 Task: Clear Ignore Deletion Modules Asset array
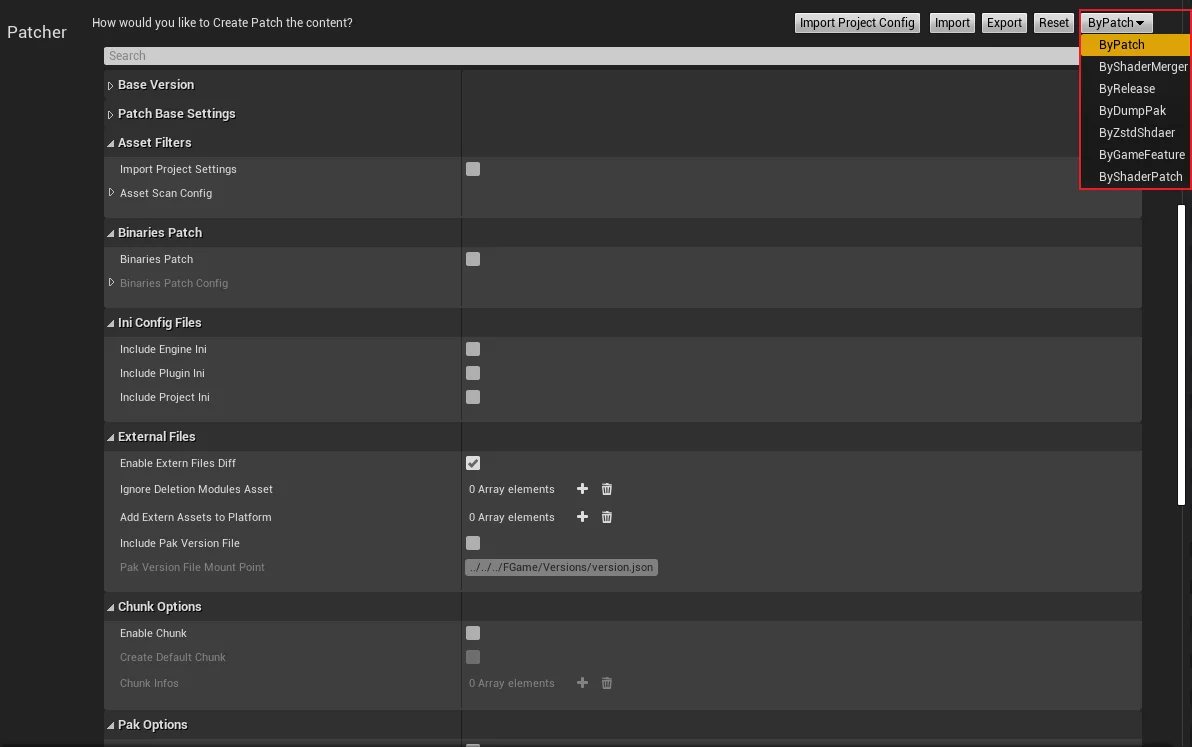point(607,489)
